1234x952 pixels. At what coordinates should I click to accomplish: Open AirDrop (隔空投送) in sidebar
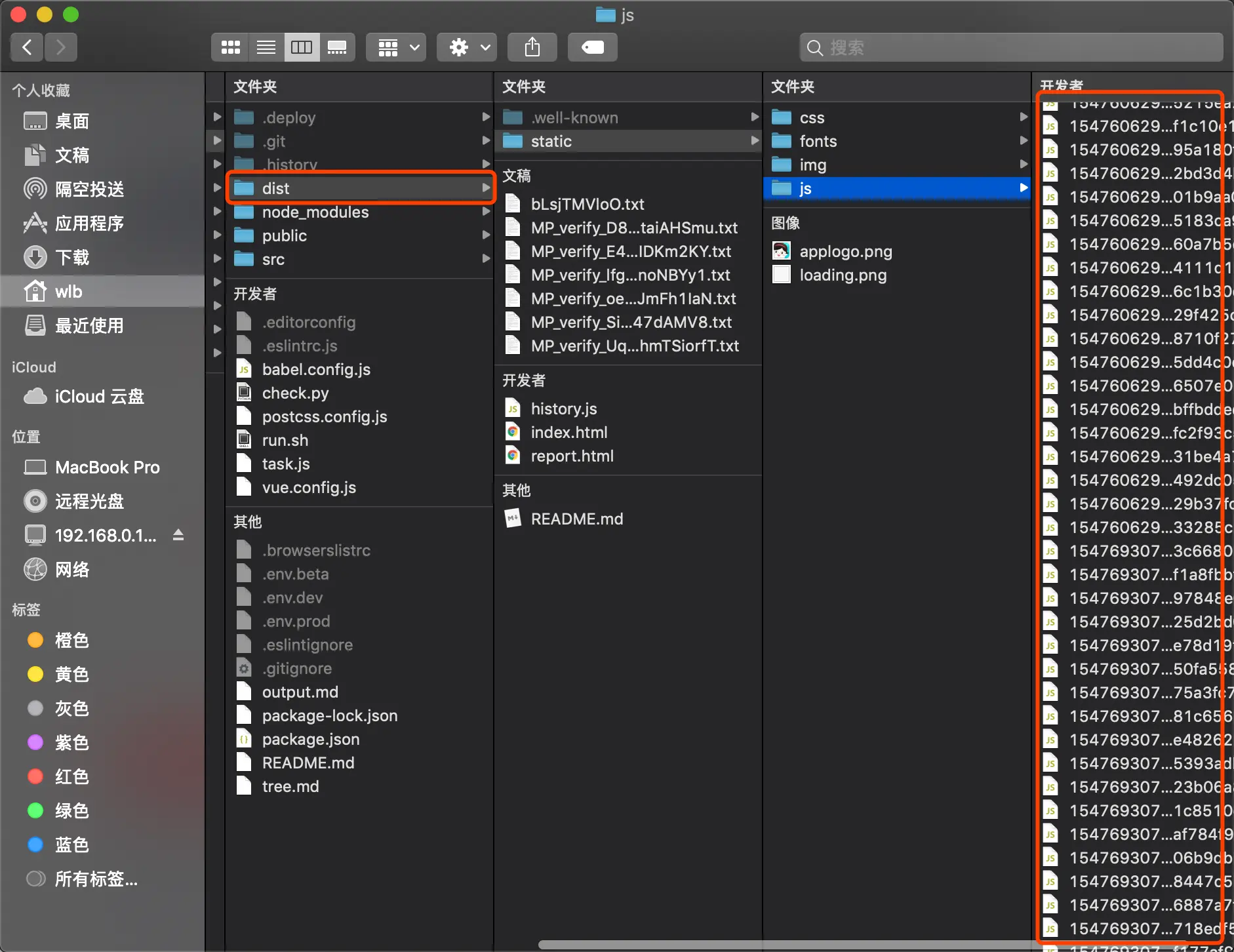[x=89, y=189]
